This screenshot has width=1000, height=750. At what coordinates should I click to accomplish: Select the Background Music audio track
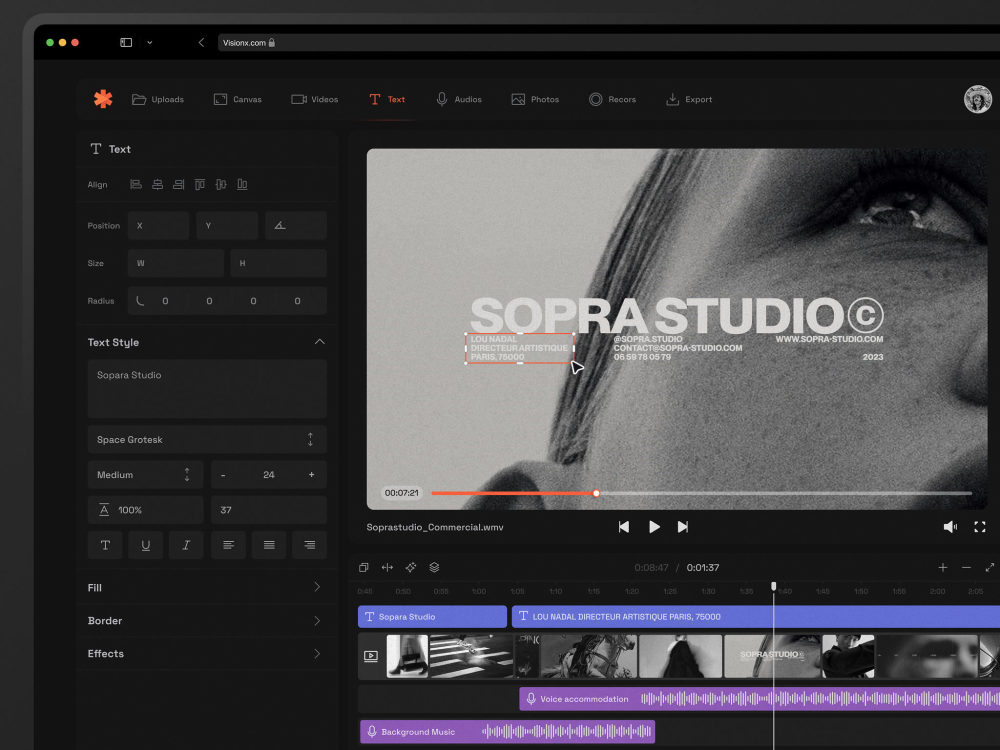tap(508, 732)
